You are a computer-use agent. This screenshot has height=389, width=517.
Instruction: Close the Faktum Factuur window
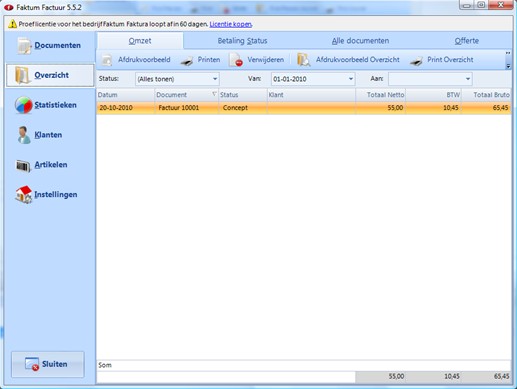click(501, 5)
